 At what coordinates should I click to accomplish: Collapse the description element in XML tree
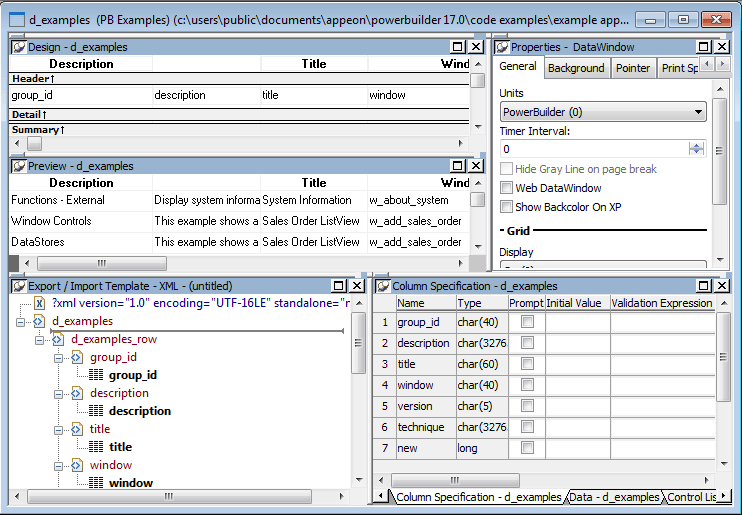[x=59, y=393]
